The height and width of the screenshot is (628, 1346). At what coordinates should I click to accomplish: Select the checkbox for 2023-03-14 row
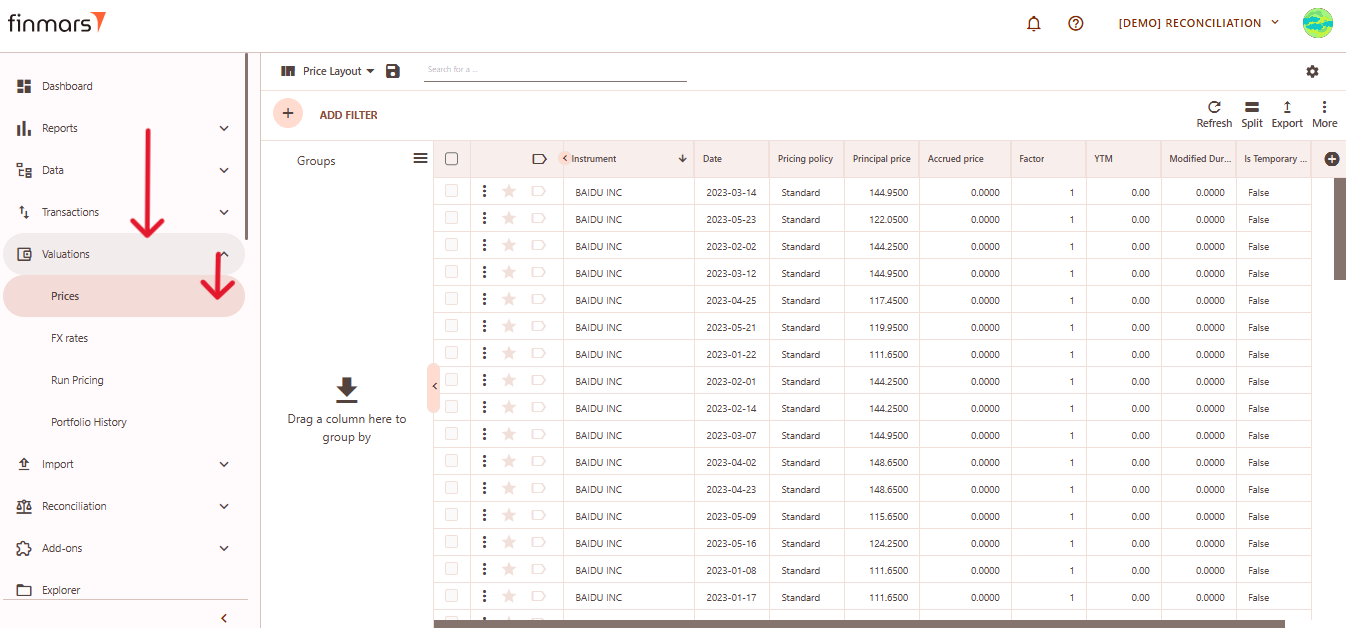tap(451, 191)
